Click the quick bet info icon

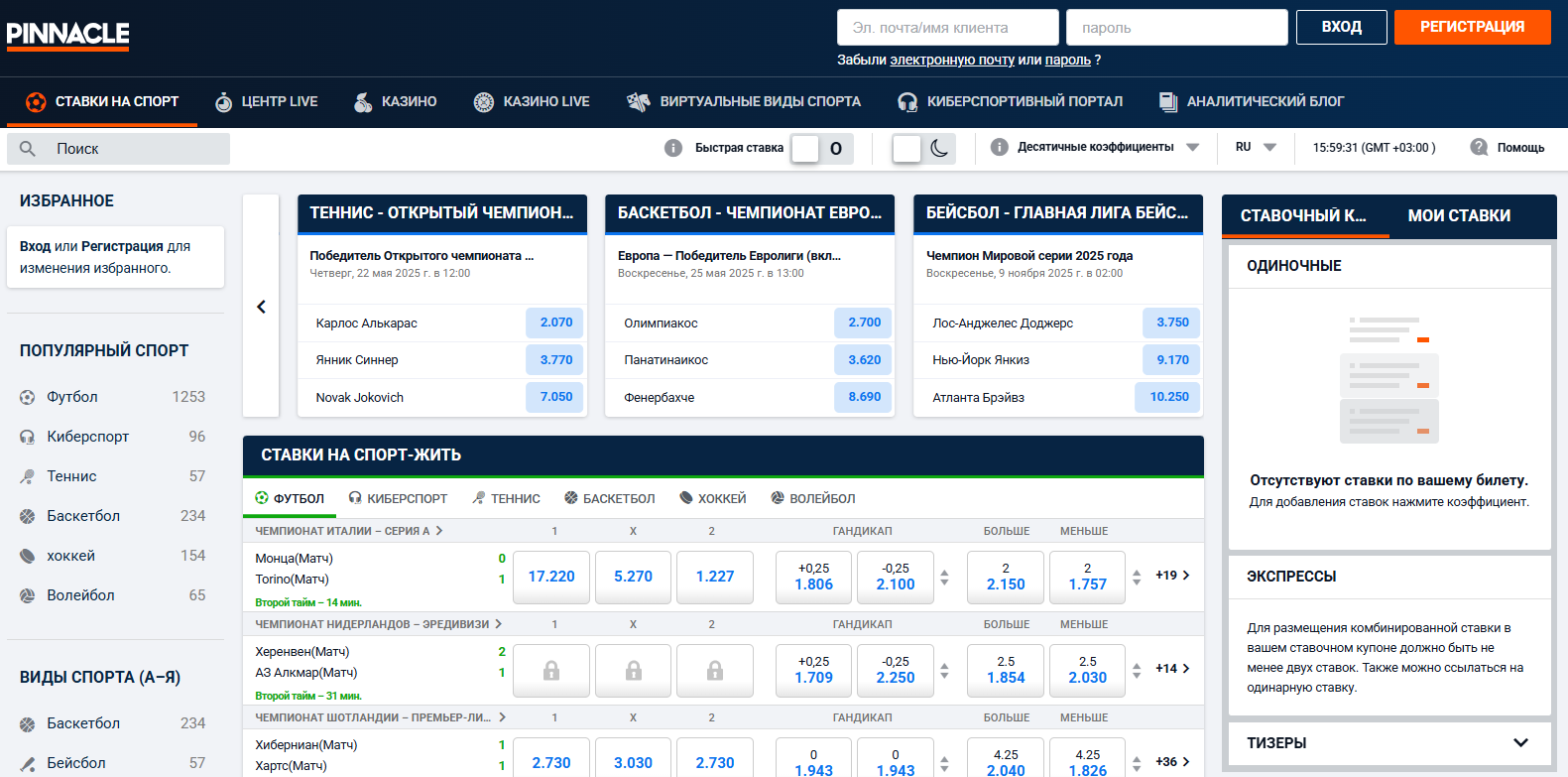tap(673, 148)
